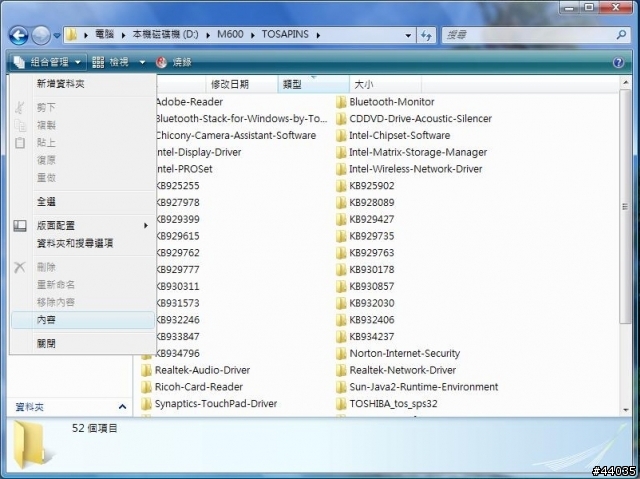Sort by the 修改日期 column header
Image resolution: width=640 pixels, height=479 pixels.
(x=242, y=84)
